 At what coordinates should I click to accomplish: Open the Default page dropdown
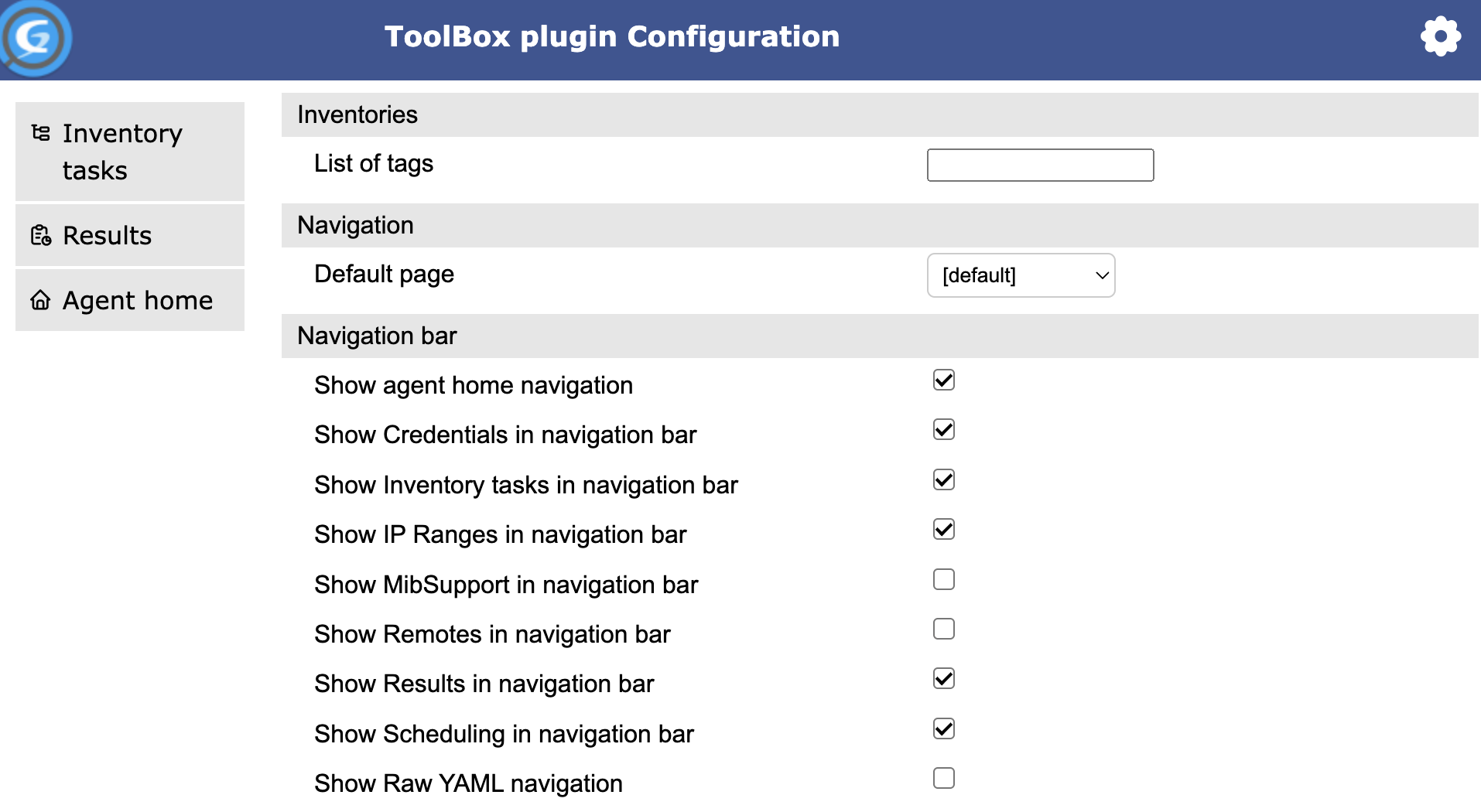point(1021,275)
